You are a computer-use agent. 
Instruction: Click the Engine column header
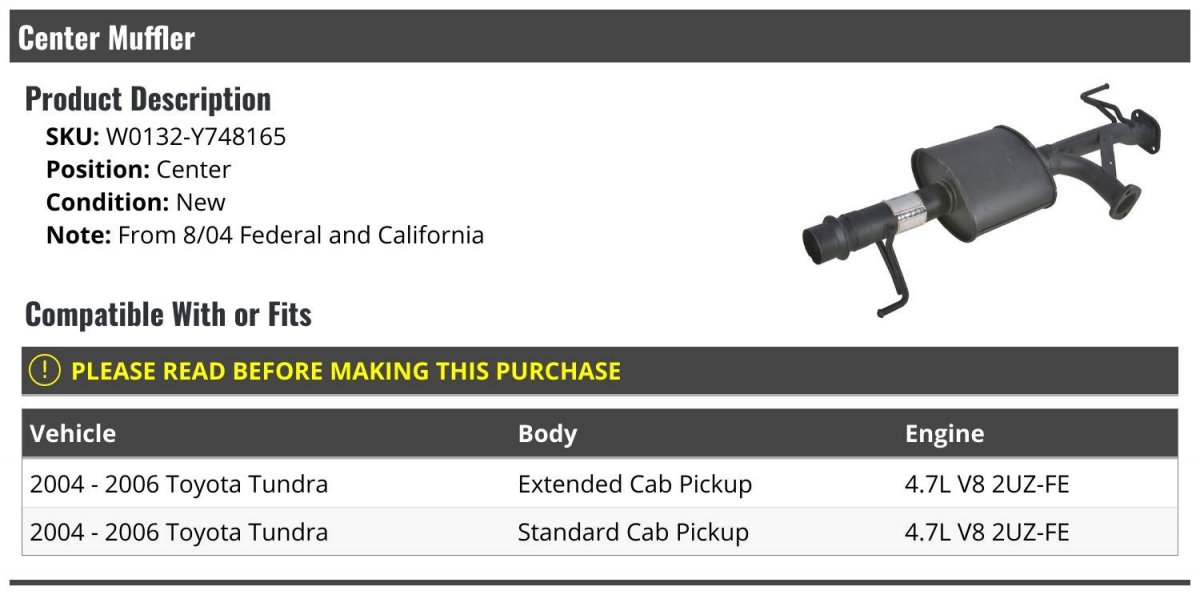click(x=944, y=434)
